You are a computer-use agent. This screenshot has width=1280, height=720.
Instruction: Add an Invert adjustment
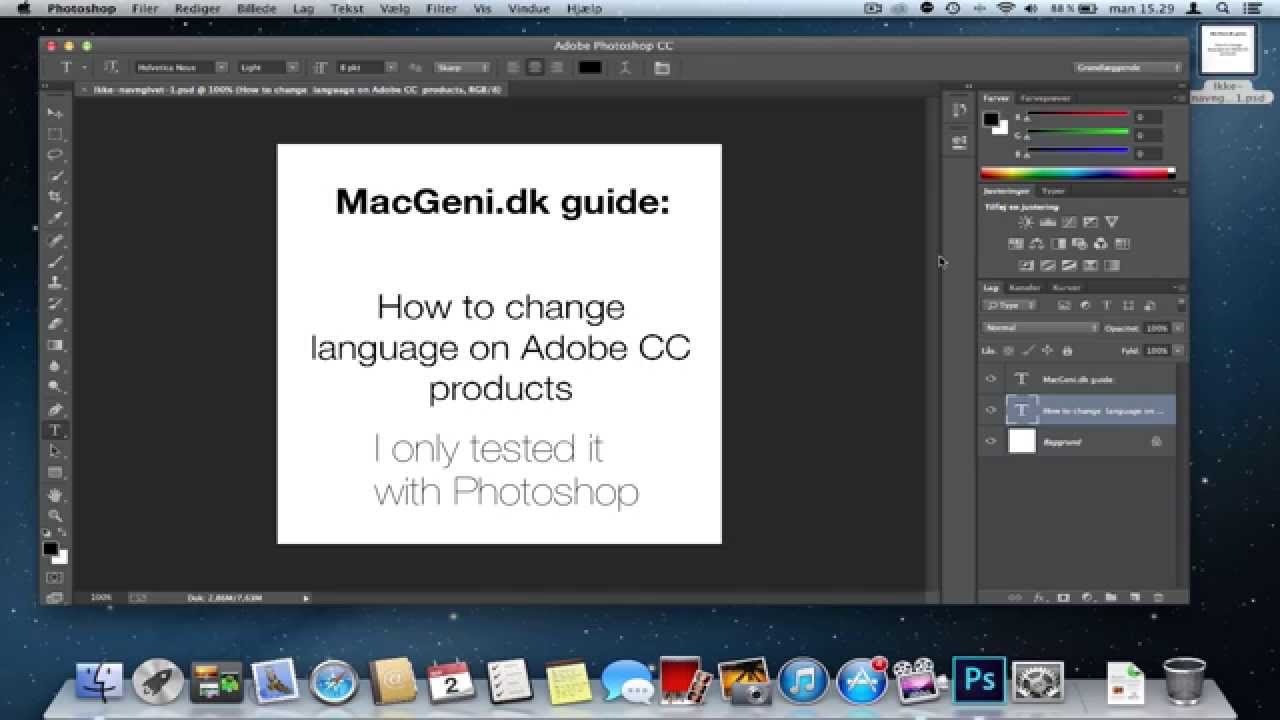click(1025, 266)
